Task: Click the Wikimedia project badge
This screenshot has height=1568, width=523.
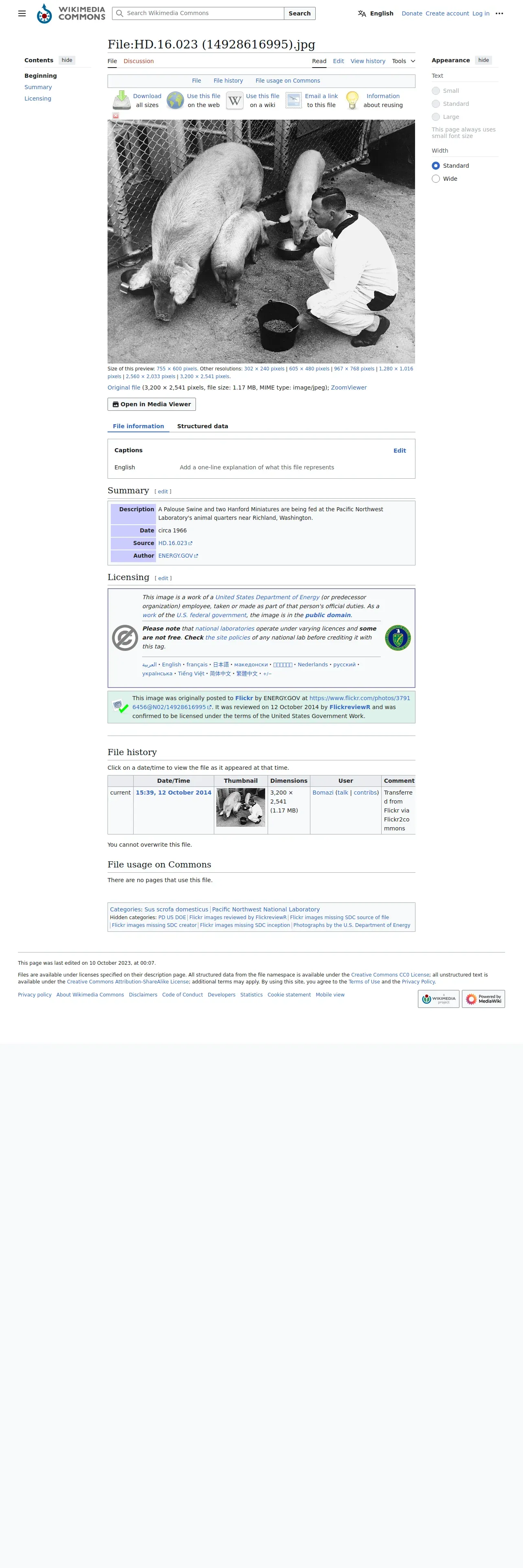Action: [x=438, y=998]
